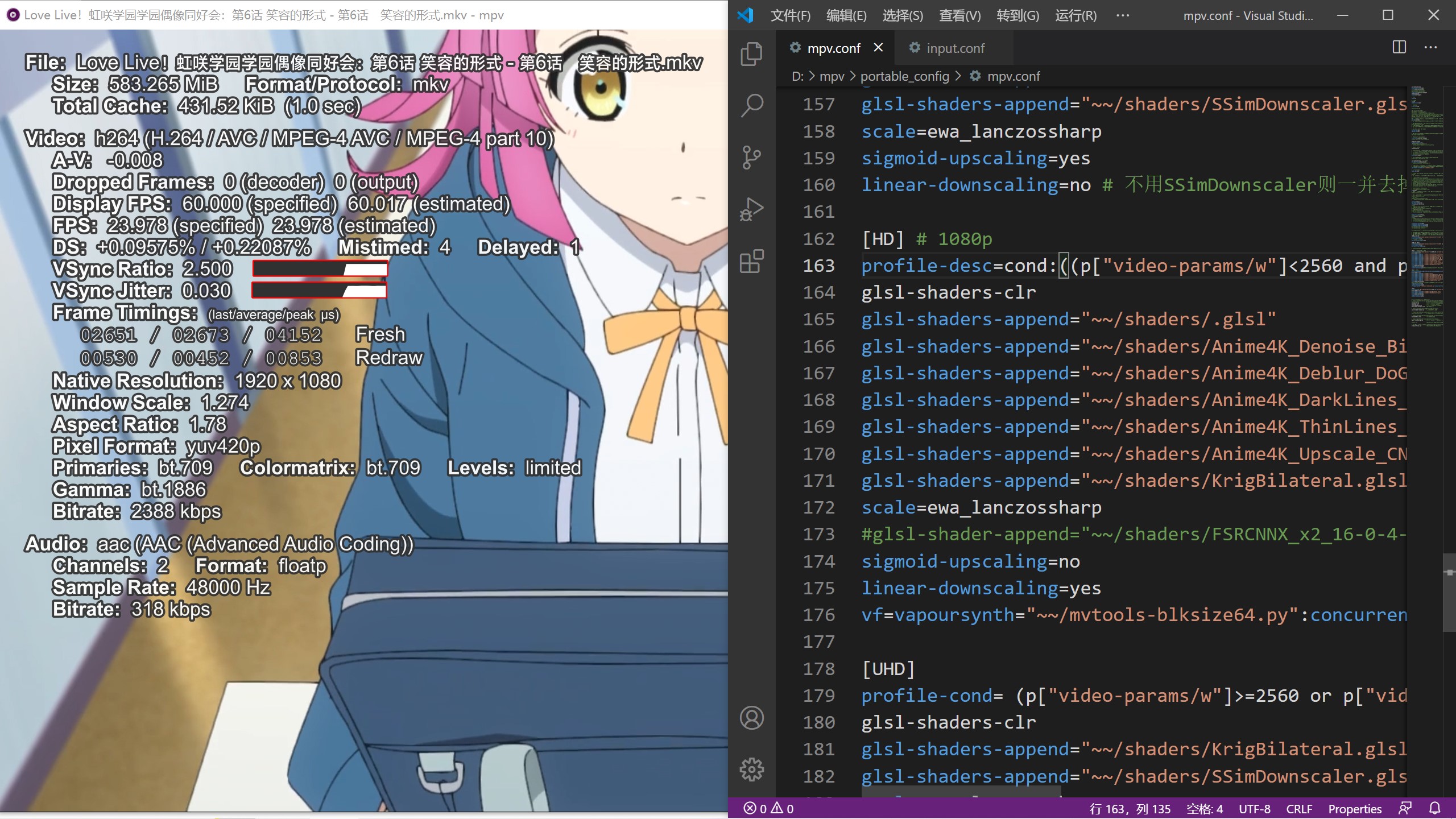Open the 运行(R) menu
Image resolution: width=1456 pixels, height=819 pixels.
[x=1076, y=15]
